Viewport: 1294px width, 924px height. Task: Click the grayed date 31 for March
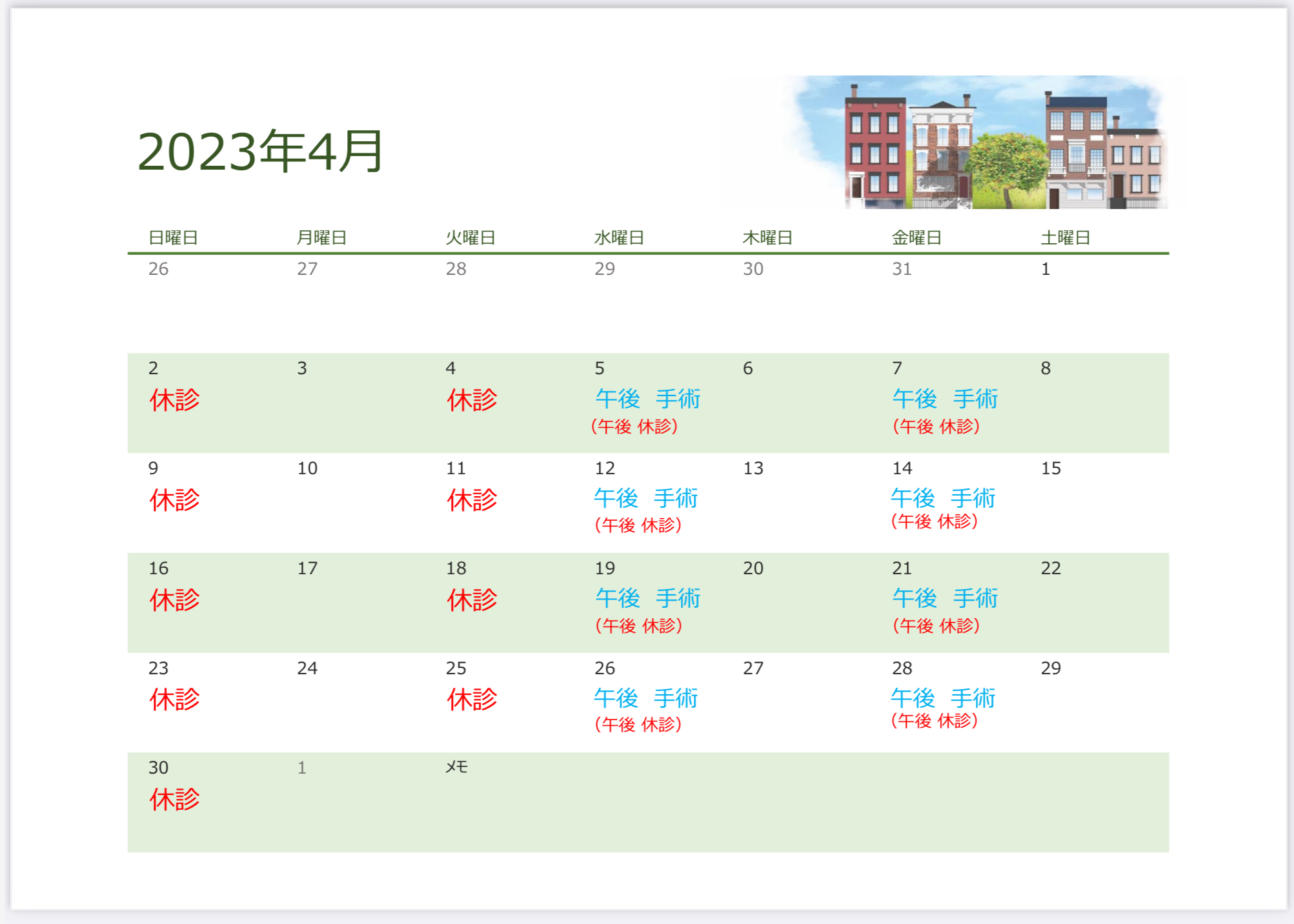(x=902, y=269)
